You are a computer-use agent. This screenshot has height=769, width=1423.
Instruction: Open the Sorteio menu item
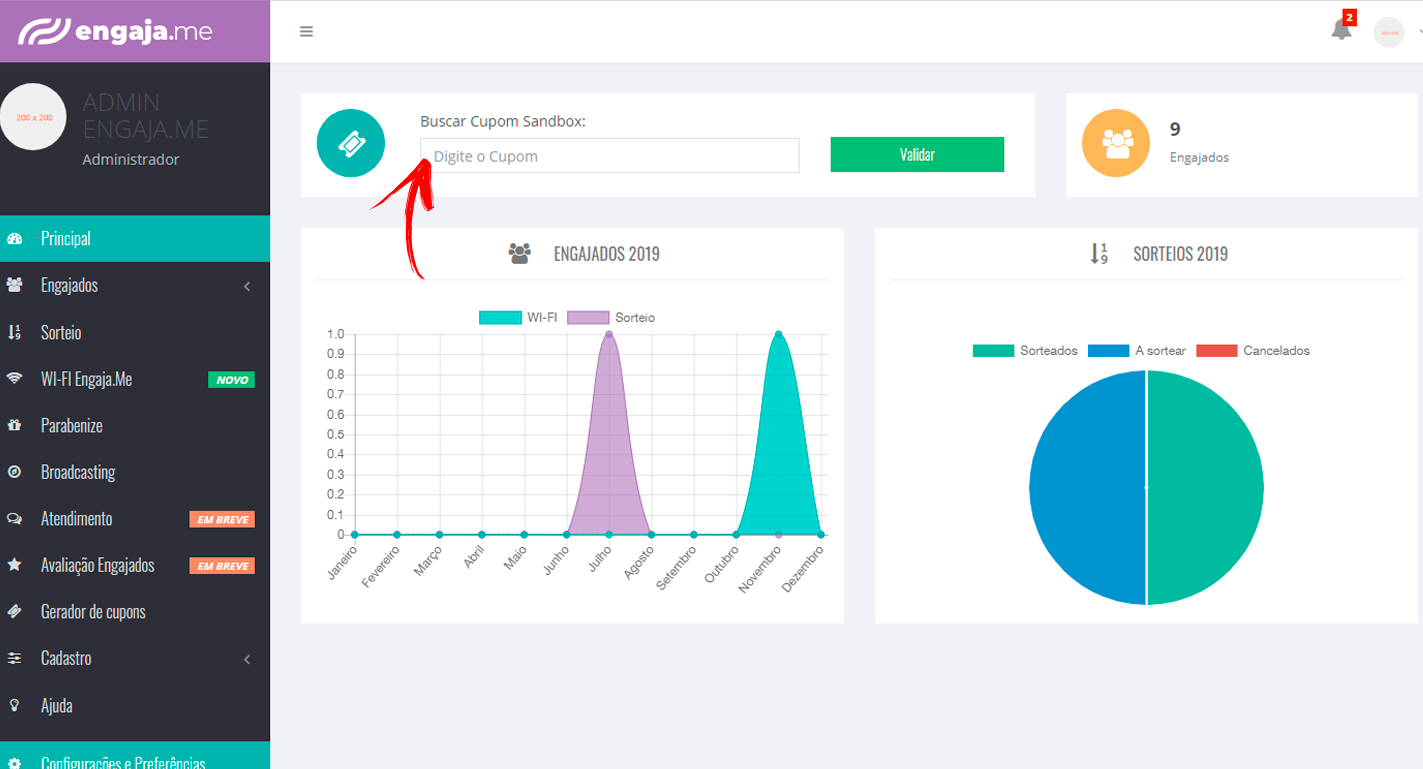tap(135, 332)
